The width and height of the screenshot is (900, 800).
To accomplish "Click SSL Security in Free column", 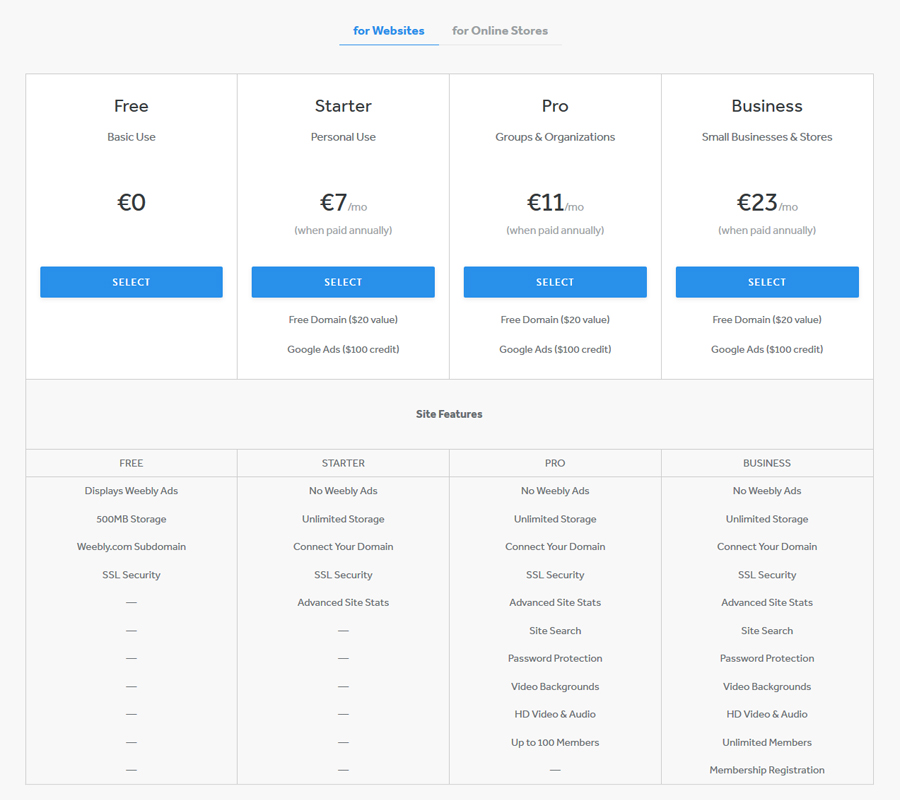I will (x=131, y=574).
